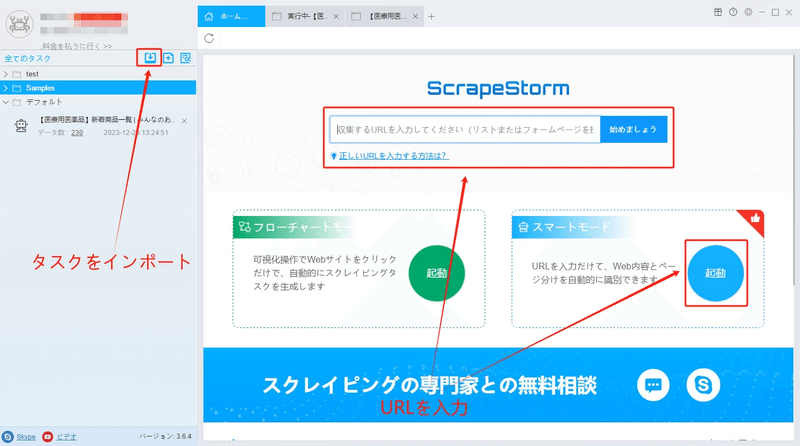Click the video icon in the bottom bar
Screen dimensions: 800x446
[x=47, y=437]
